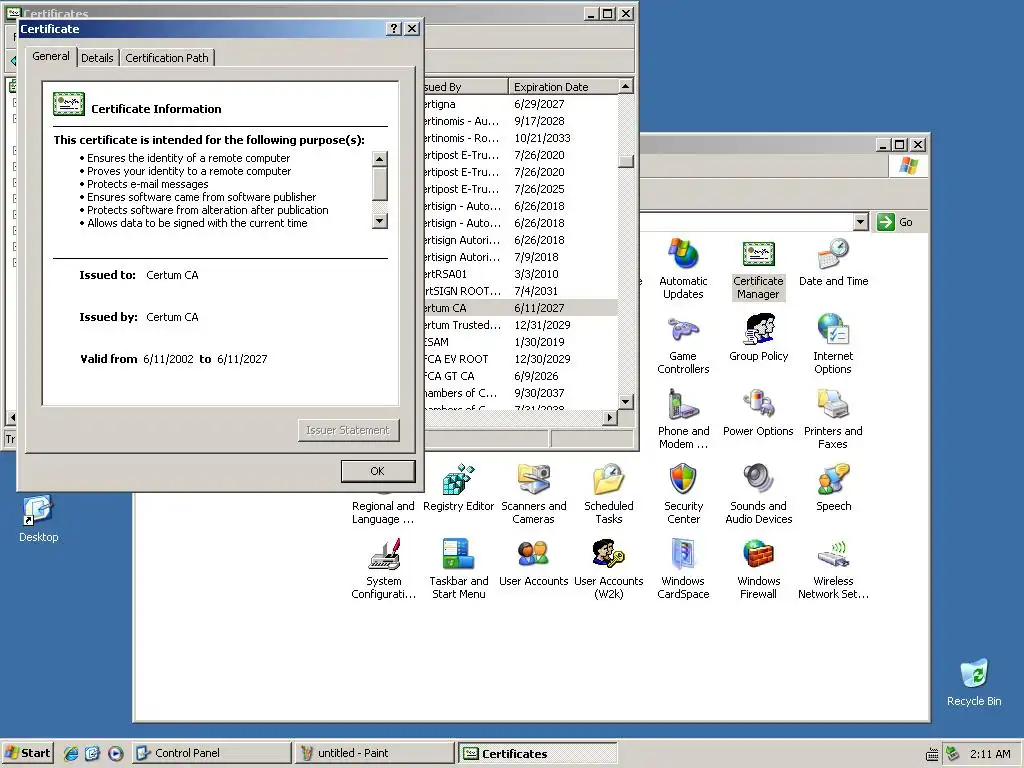1024x768 pixels.
Task: Open Scheduled Tasks icon
Action: [609, 494]
